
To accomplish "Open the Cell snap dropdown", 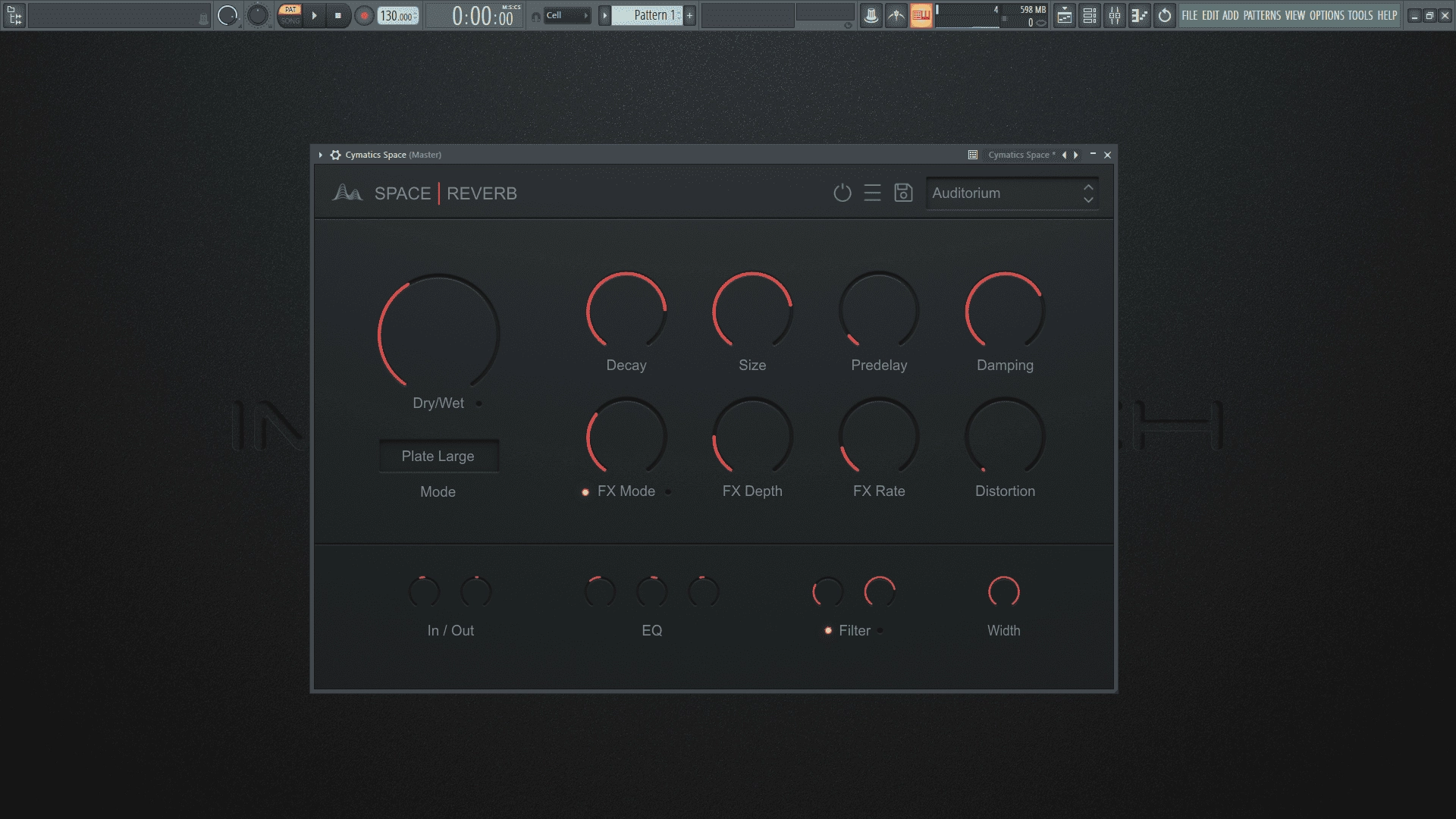I will [567, 15].
